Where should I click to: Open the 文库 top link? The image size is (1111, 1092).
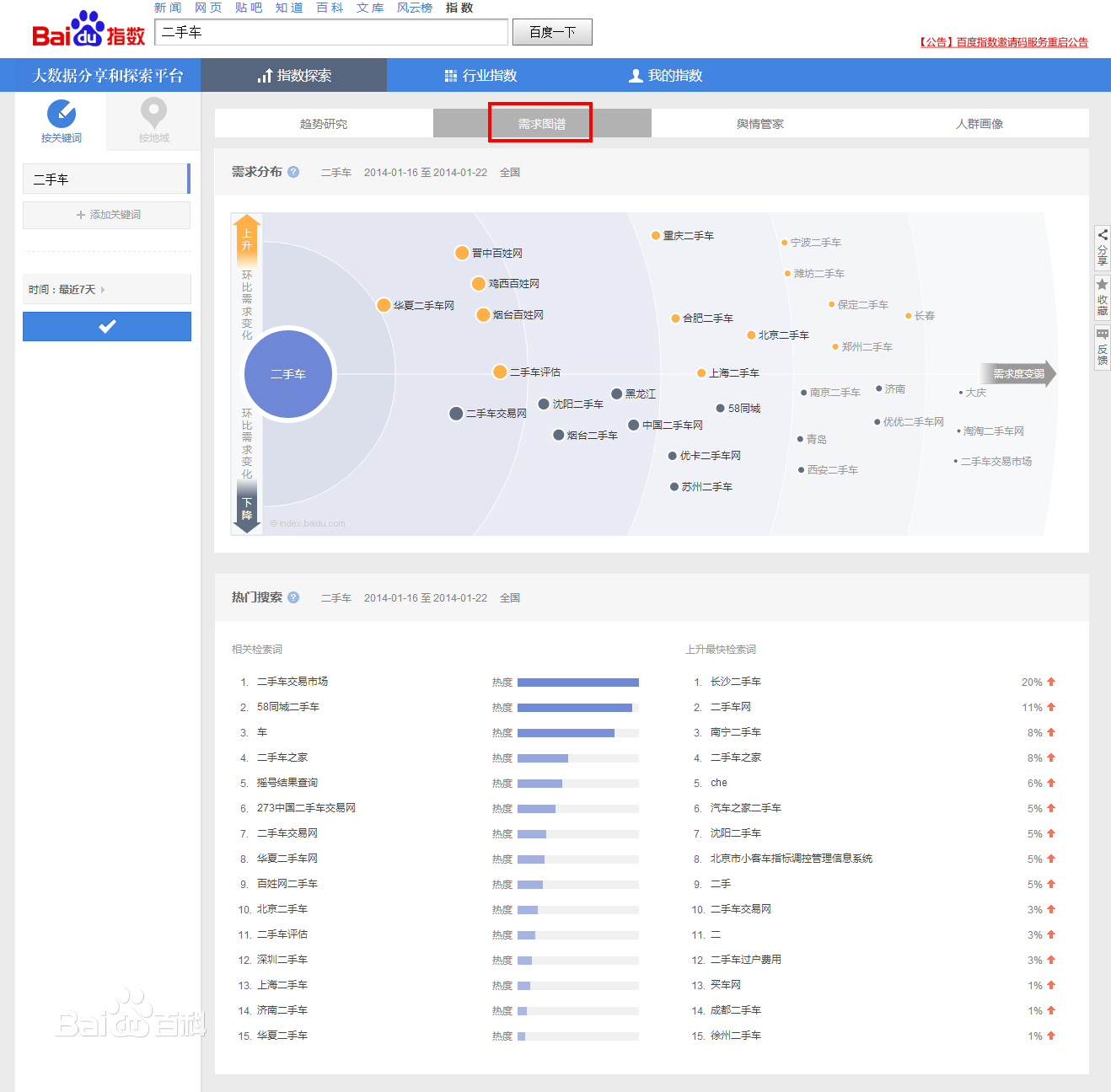pos(370,8)
